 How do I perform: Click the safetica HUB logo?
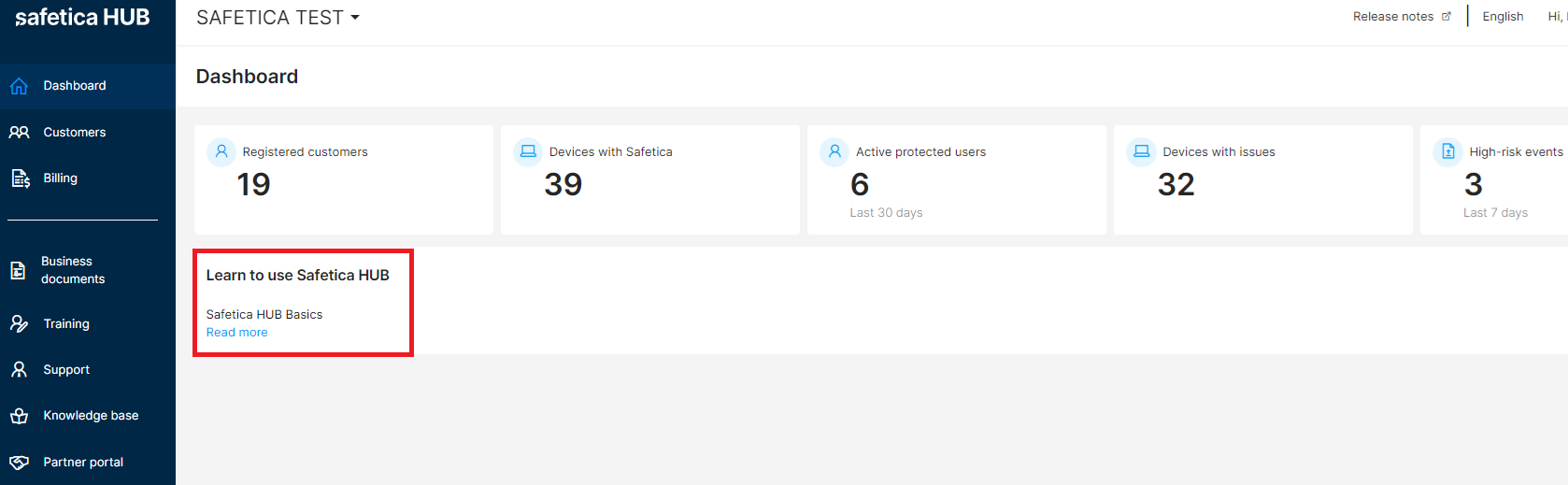82,18
